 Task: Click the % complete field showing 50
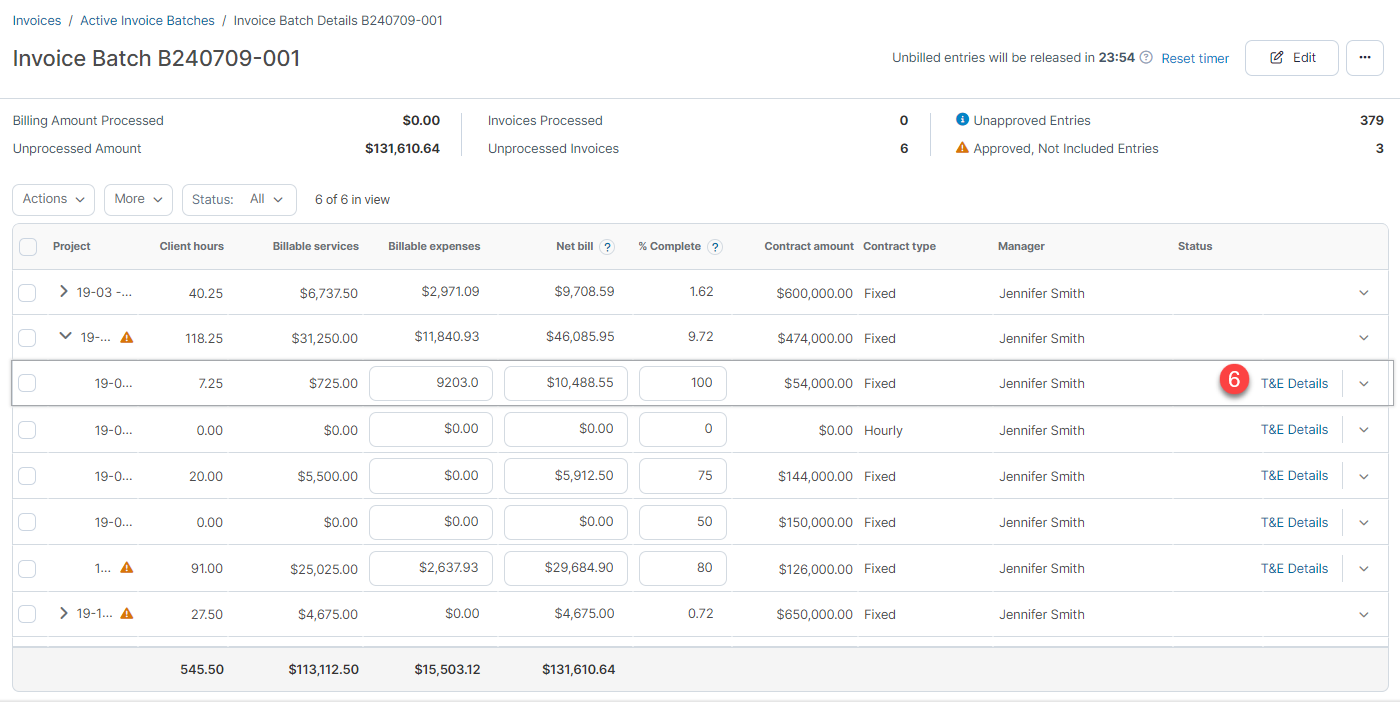tap(683, 522)
